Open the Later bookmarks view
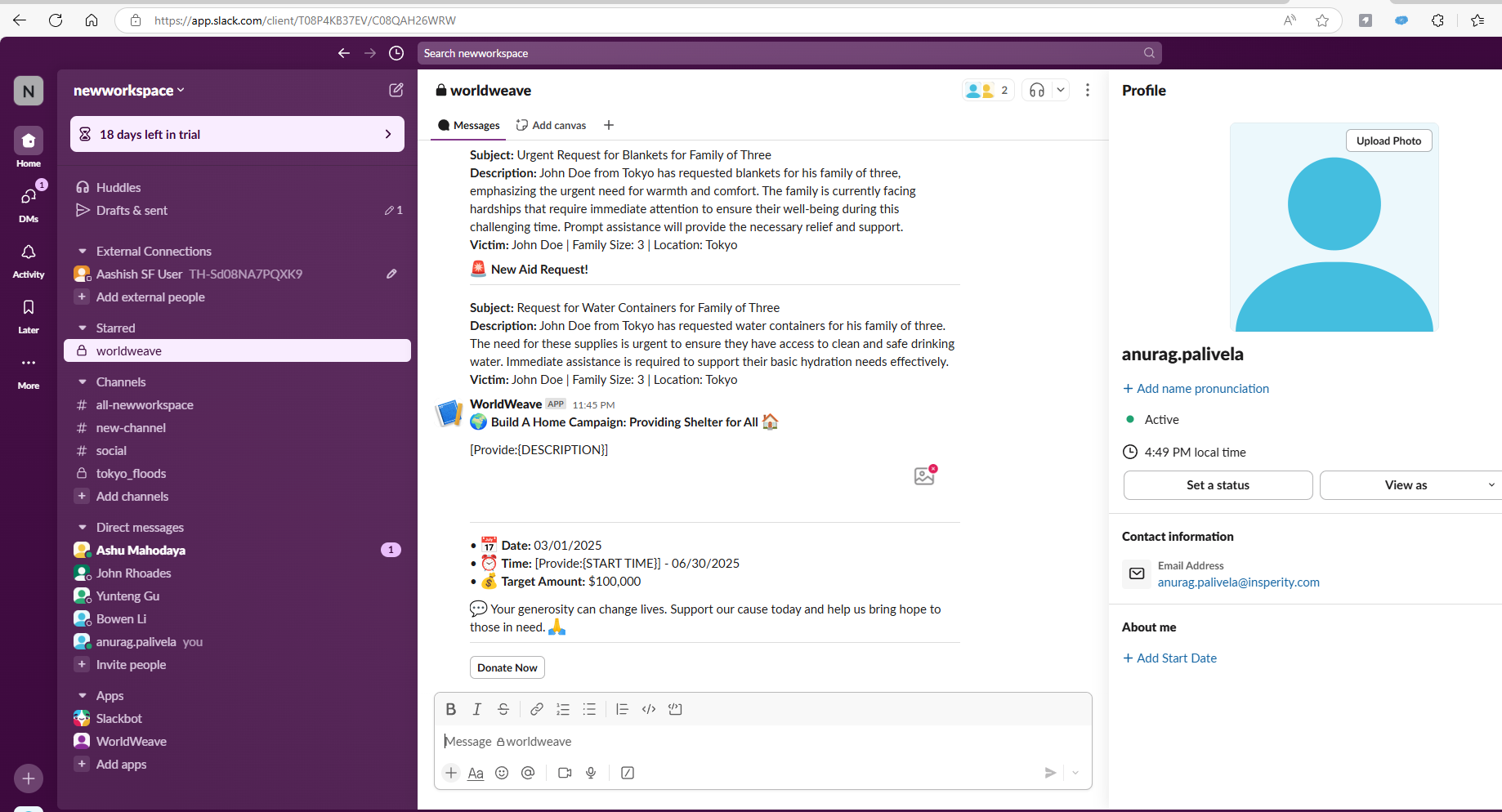 pyautogui.click(x=29, y=314)
